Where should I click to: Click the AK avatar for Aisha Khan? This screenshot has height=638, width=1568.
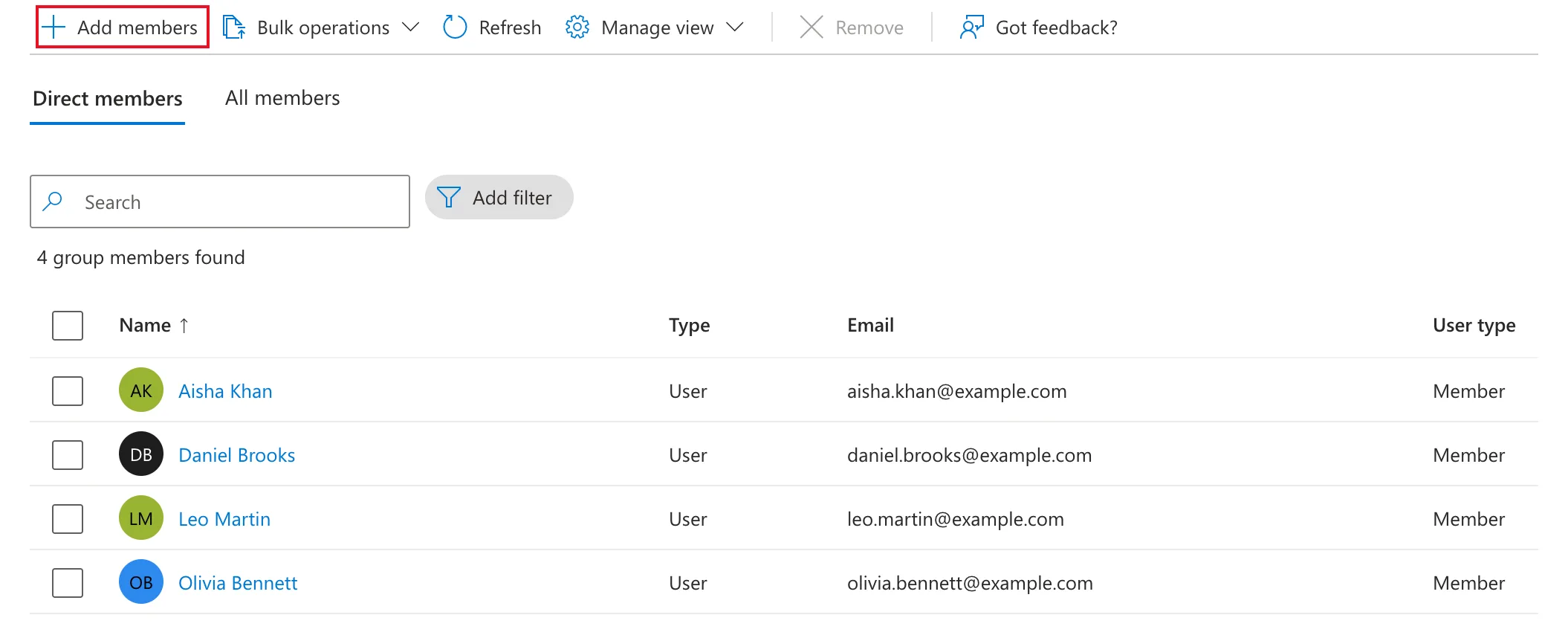click(x=141, y=390)
